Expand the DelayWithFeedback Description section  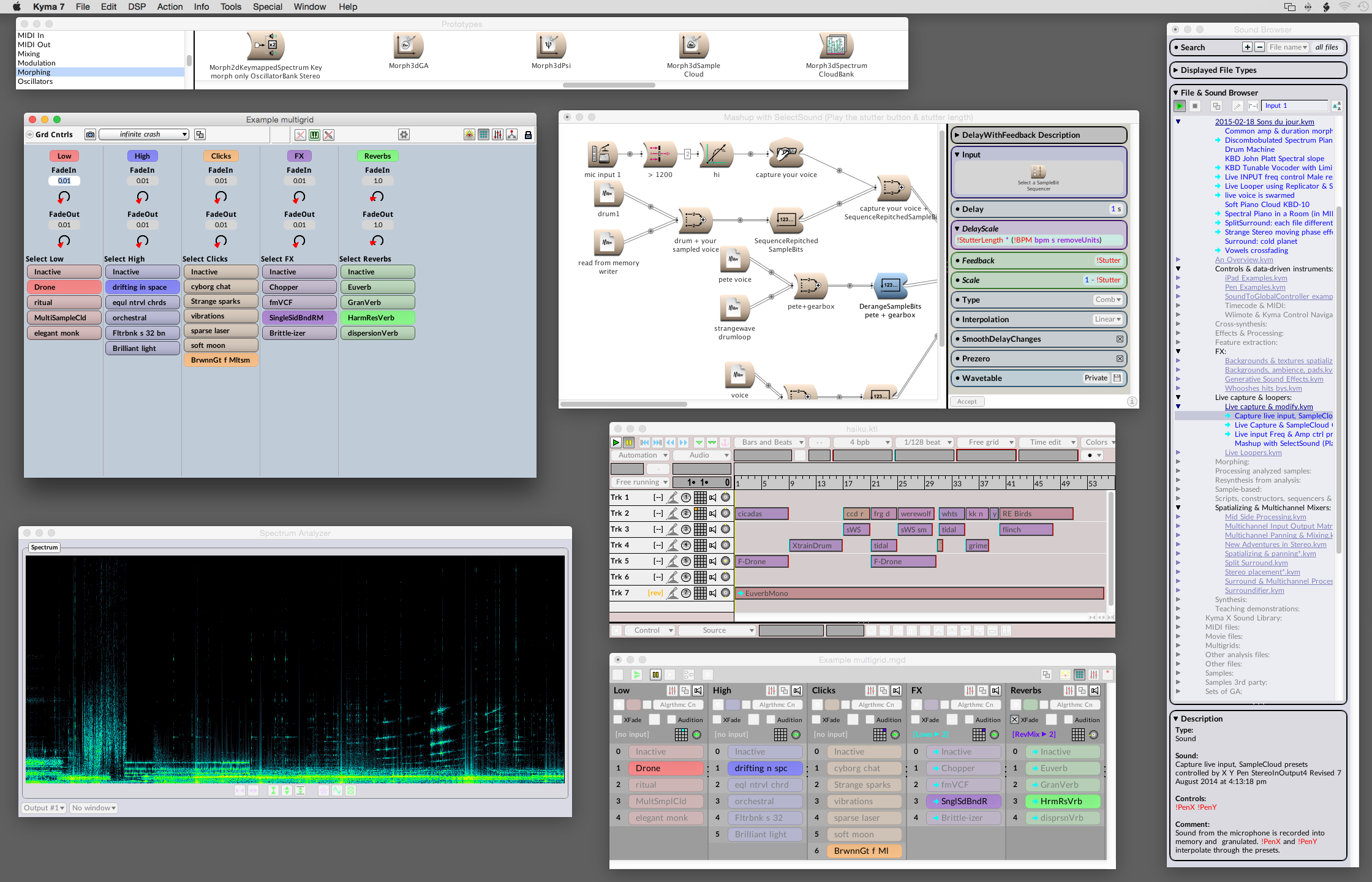tap(957, 135)
